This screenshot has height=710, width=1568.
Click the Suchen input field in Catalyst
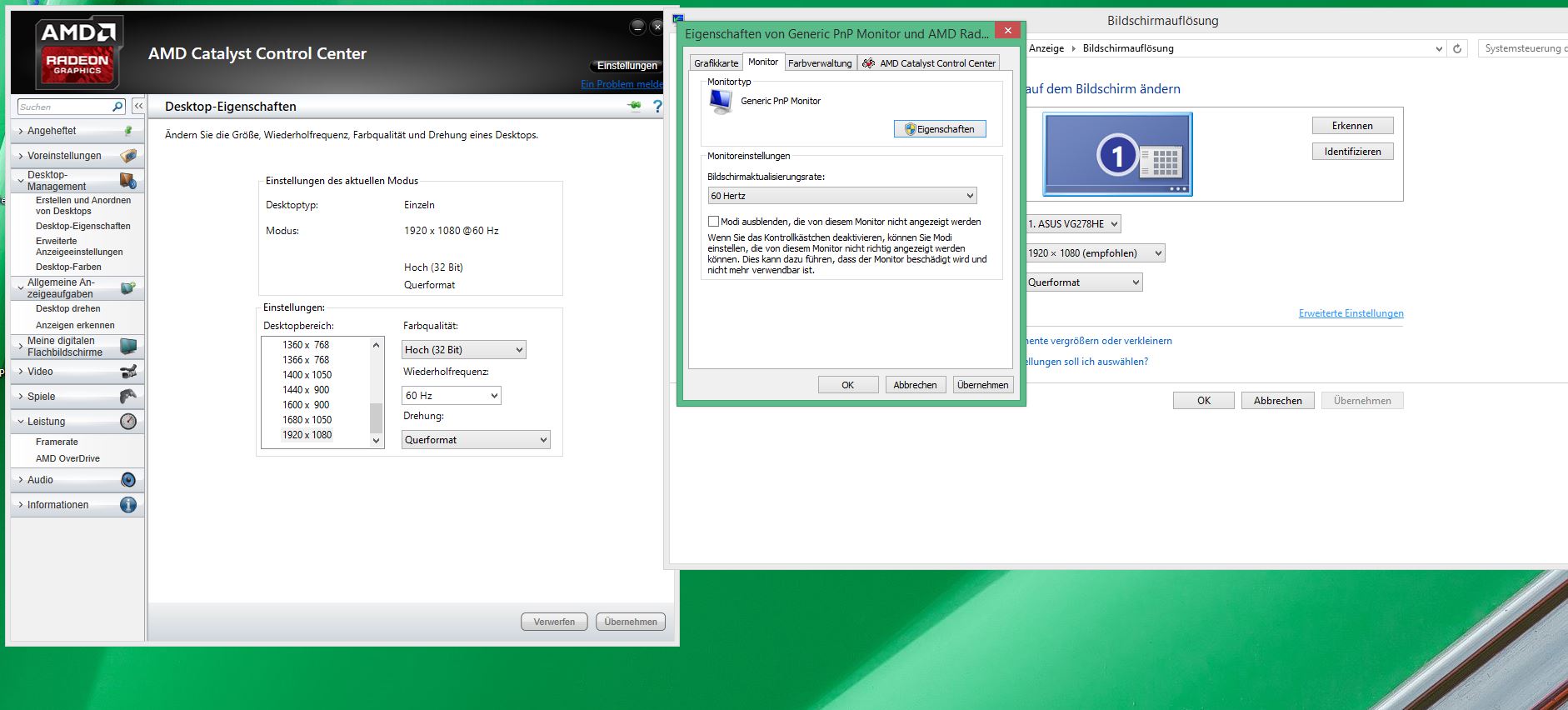click(65, 107)
